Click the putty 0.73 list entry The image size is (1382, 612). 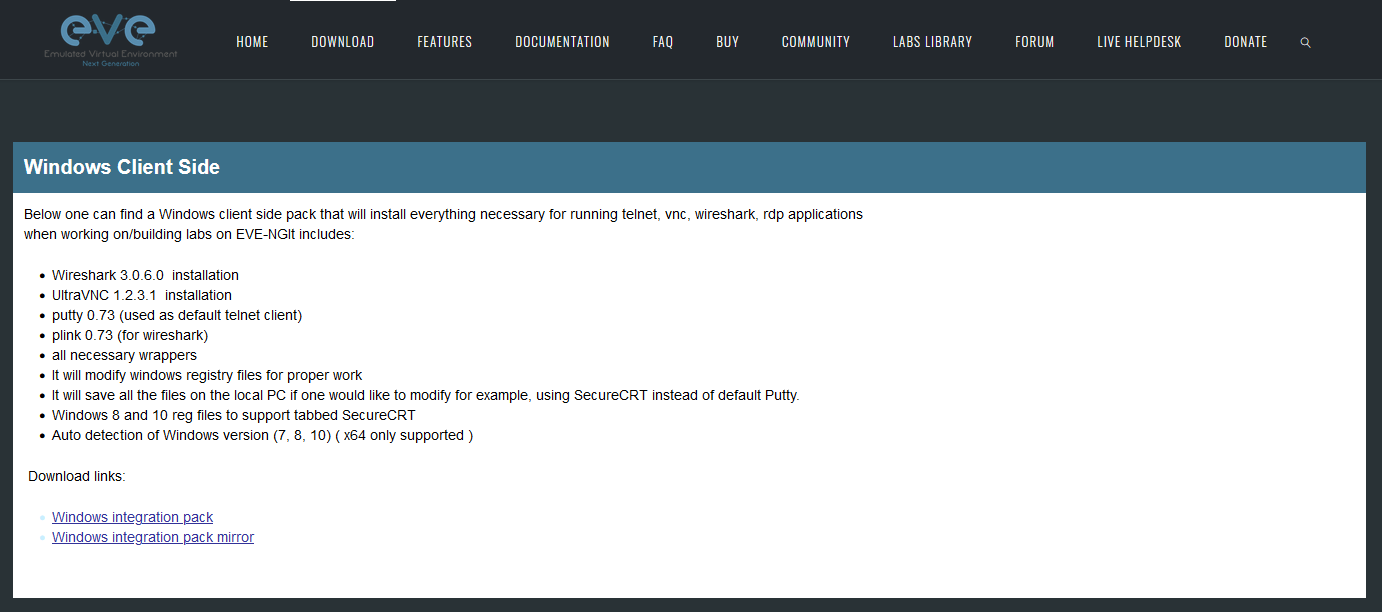coord(177,315)
